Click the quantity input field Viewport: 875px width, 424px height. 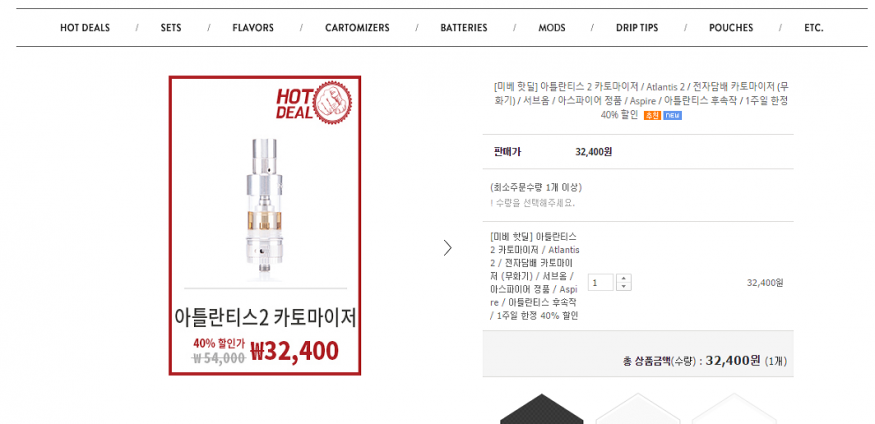coord(601,282)
